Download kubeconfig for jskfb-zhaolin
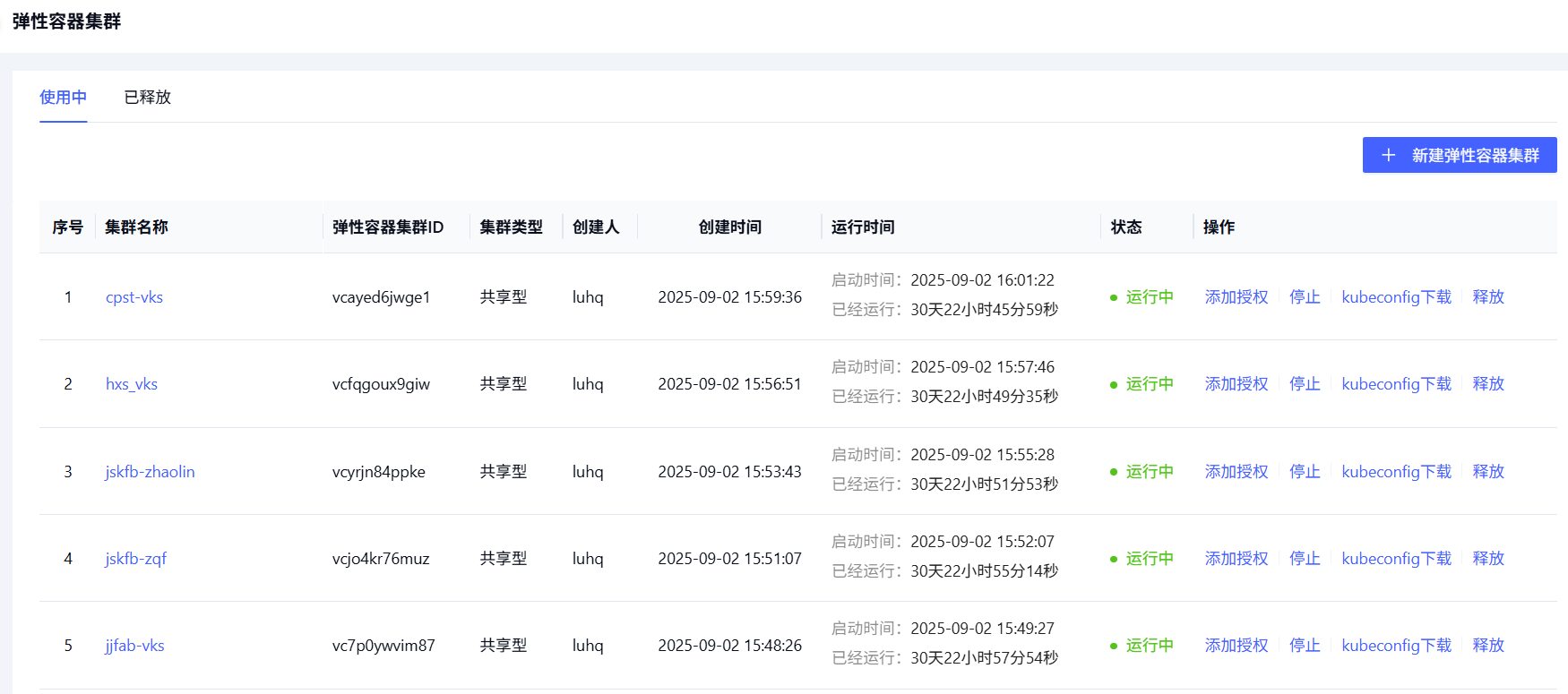 point(1396,472)
